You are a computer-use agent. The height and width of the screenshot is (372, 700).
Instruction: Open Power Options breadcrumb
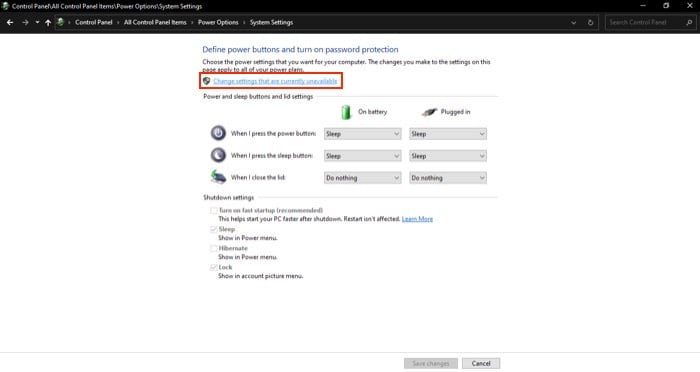point(218,22)
